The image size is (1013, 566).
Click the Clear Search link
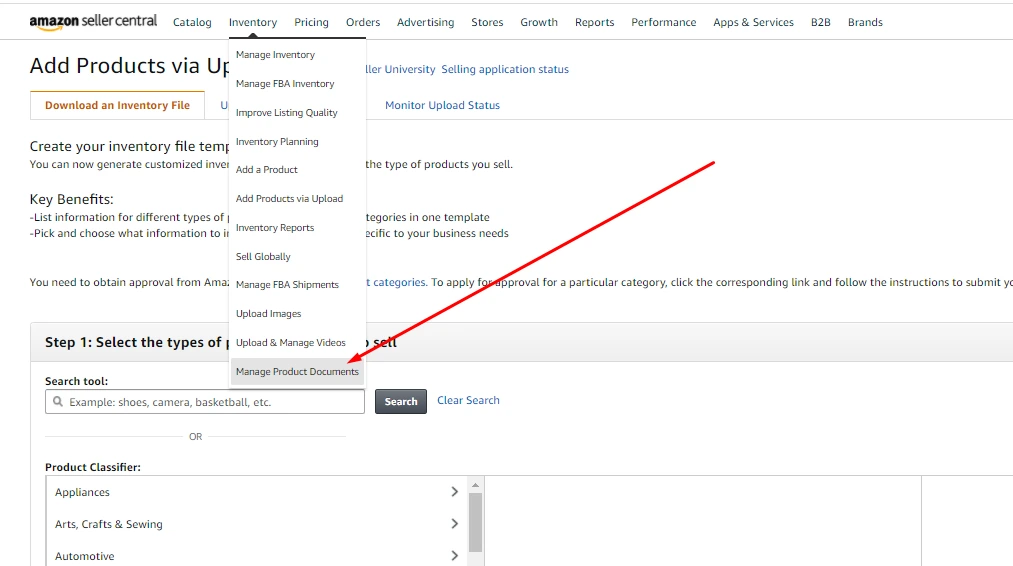(468, 401)
